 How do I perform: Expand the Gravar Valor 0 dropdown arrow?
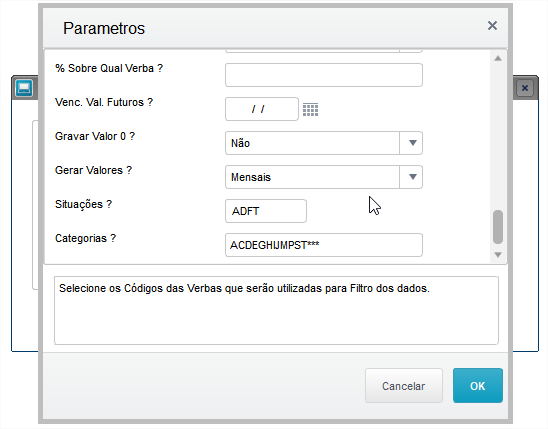pos(412,143)
